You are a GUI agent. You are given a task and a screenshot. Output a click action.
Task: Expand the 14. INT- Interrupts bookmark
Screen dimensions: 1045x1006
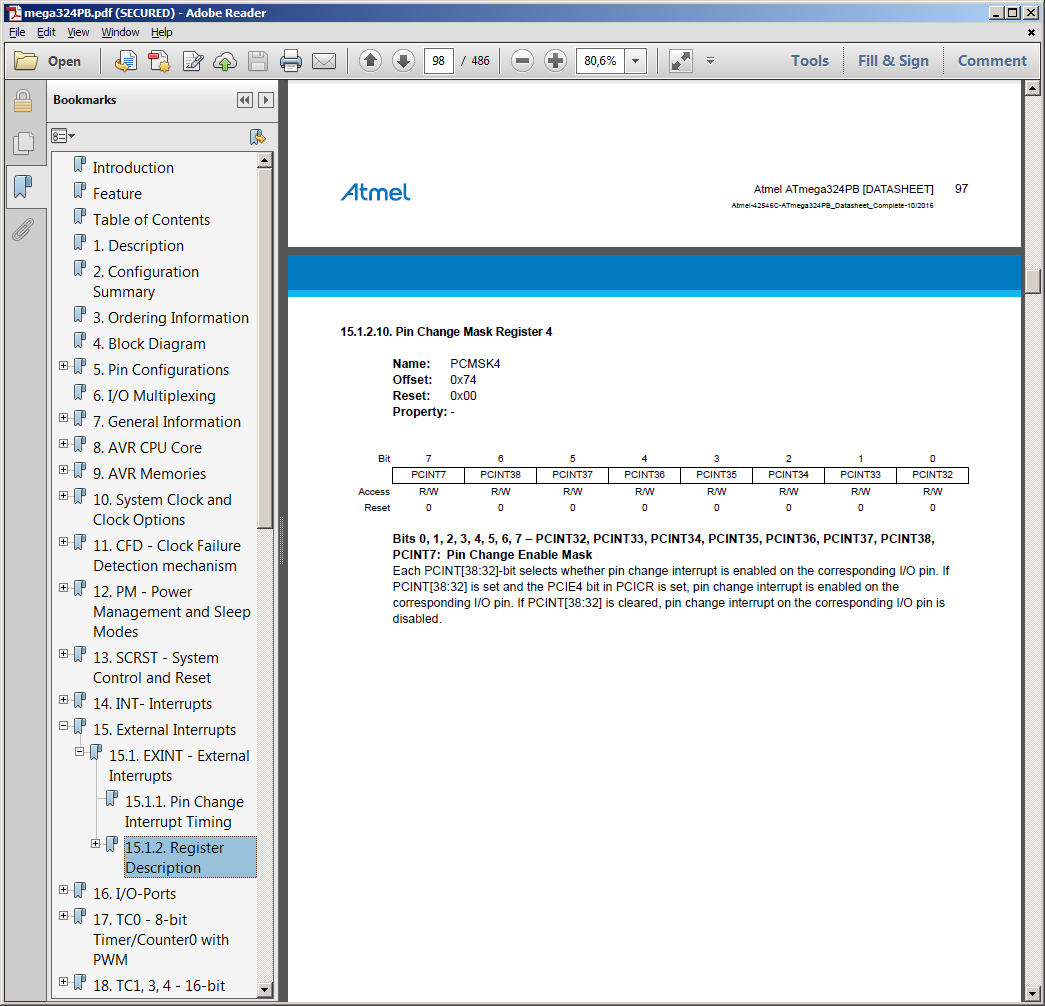point(63,699)
